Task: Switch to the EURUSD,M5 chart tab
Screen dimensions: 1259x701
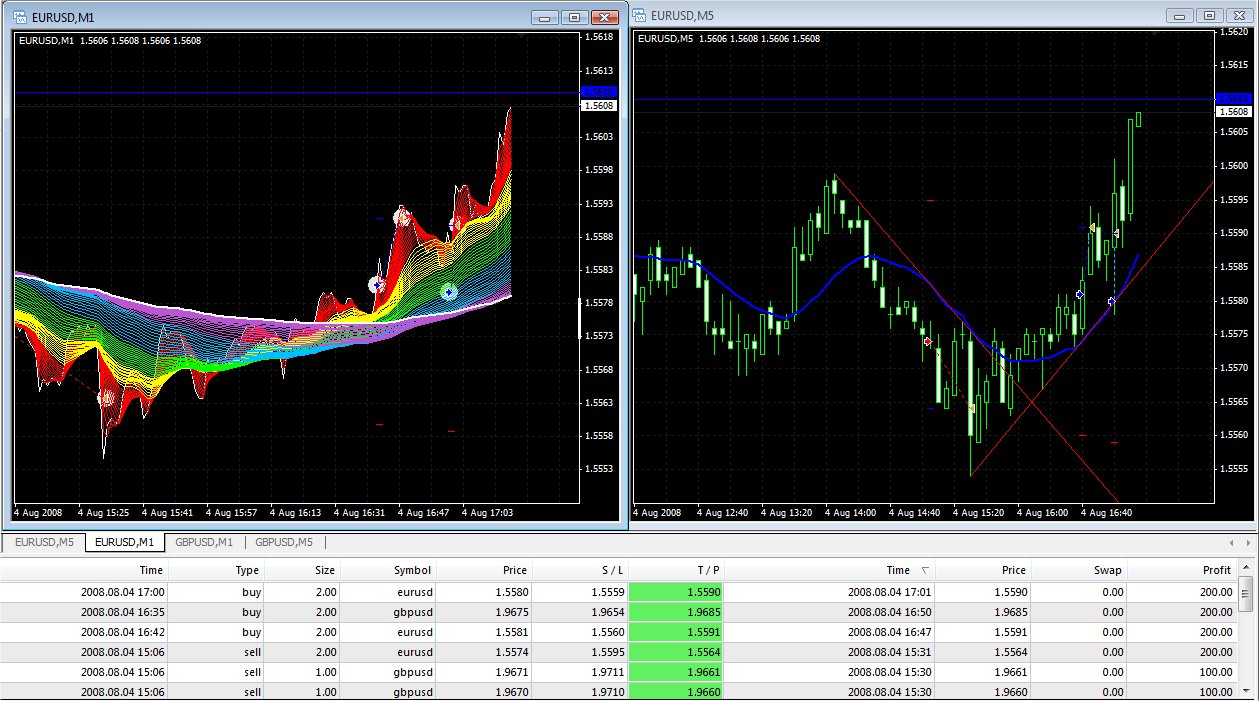Action: [42, 542]
